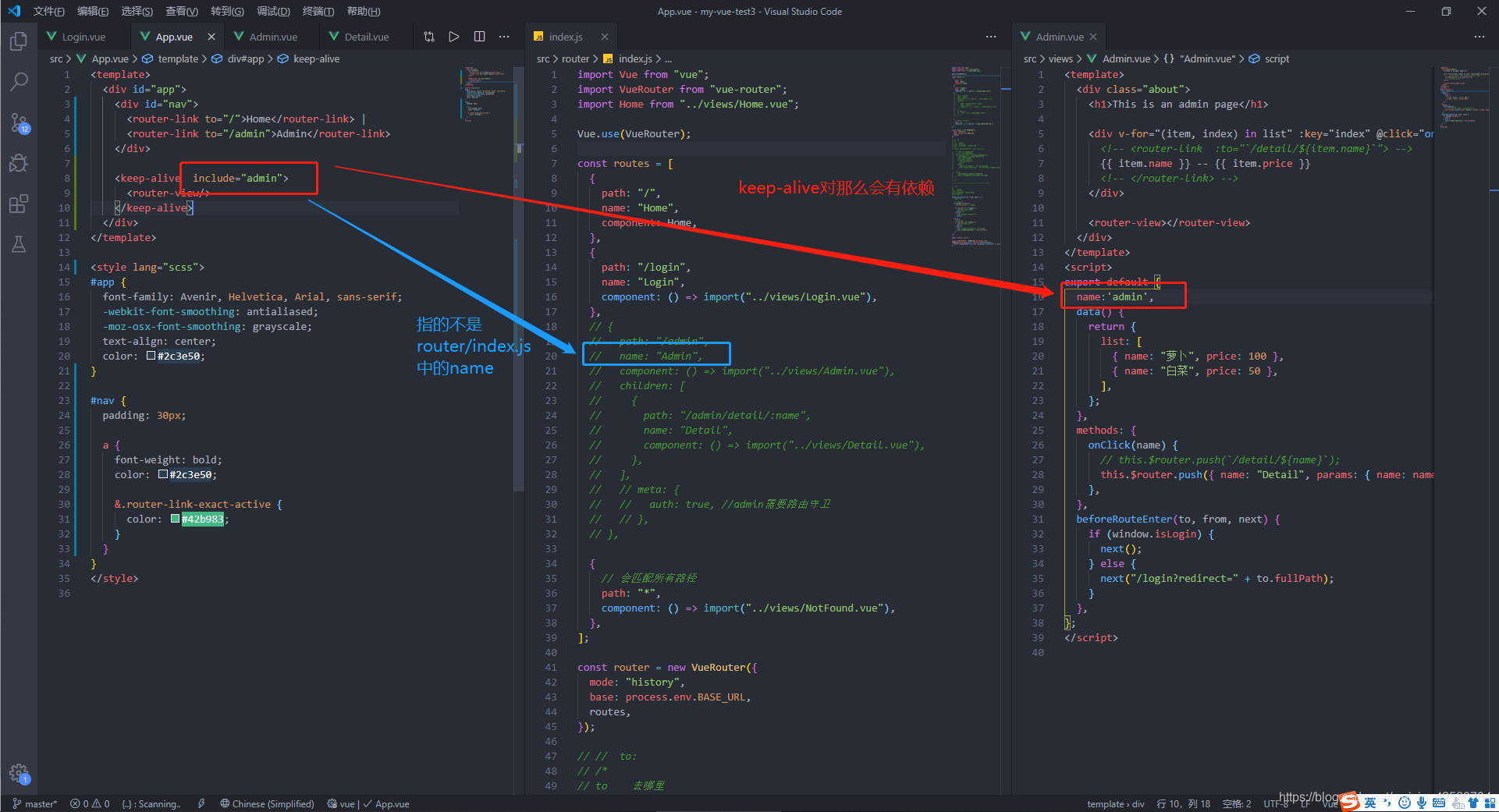The height and width of the screenshot is (812, 1499).
Task: Click template in the App.vue breadcrumb
Action: click(x=178, y=59)
